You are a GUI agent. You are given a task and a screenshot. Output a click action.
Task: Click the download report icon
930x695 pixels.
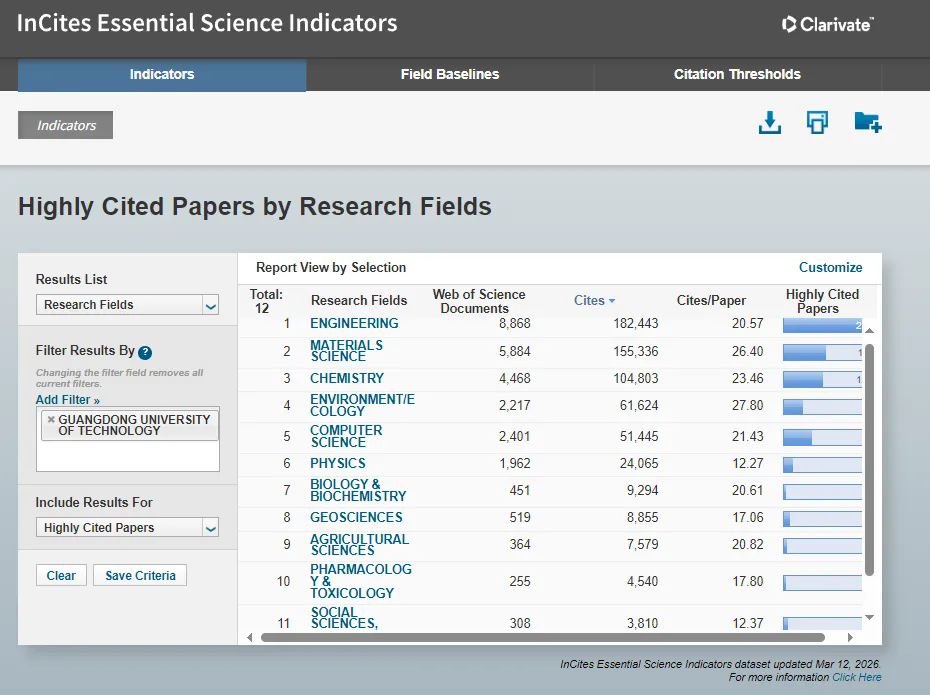769,123
